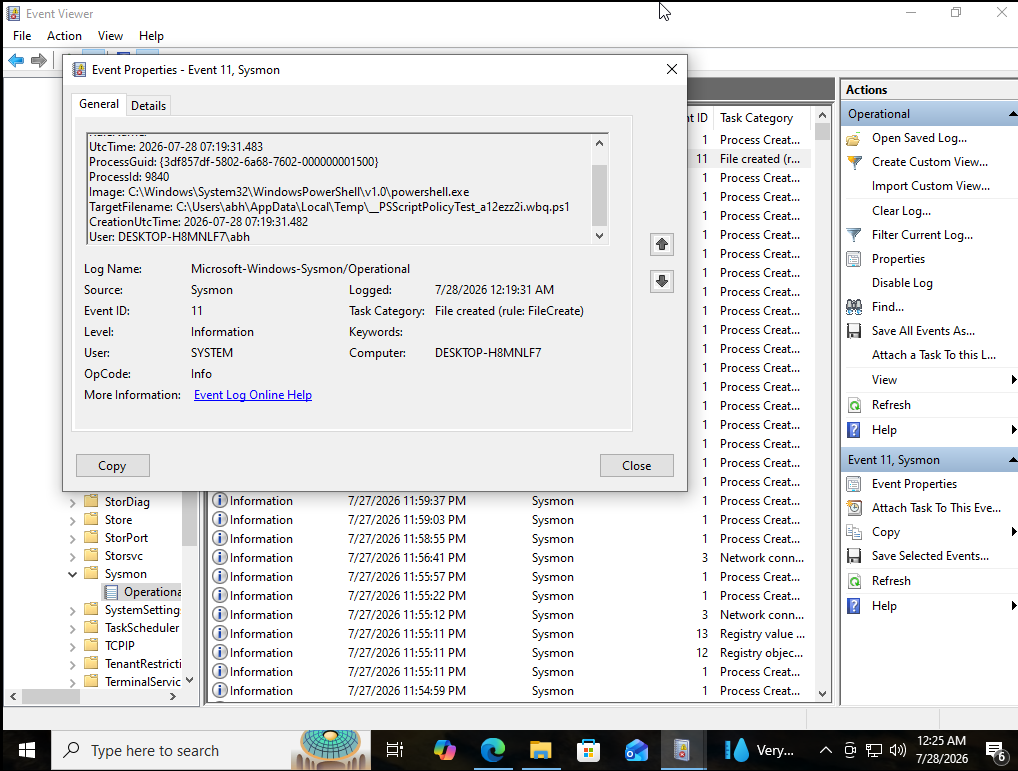
Task: Select the SystemSetting tree item
Action: tap(142, 610)
